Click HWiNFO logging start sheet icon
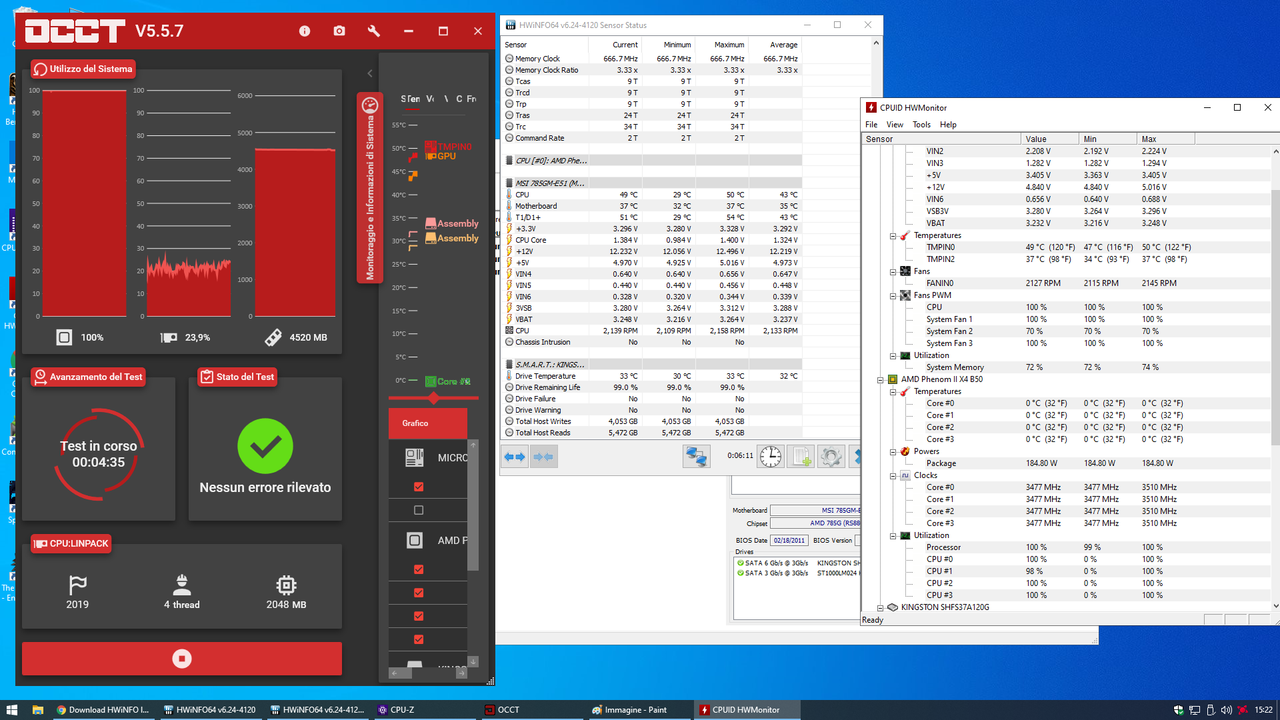1280x720 pixels. pyautogui.click(x=801, y=457)
